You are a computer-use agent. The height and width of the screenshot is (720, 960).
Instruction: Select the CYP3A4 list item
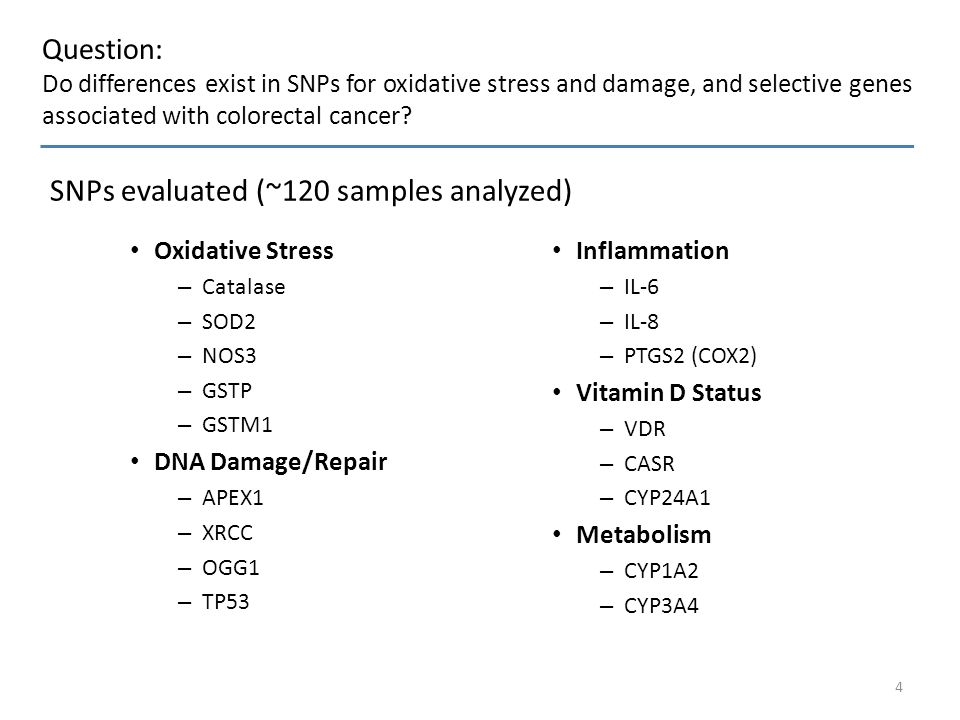coord(661,606)
